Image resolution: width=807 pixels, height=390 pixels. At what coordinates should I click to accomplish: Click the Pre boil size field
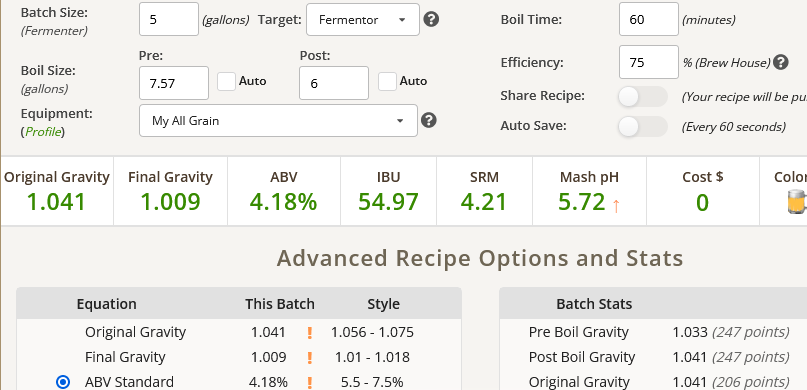pos(174,83)
